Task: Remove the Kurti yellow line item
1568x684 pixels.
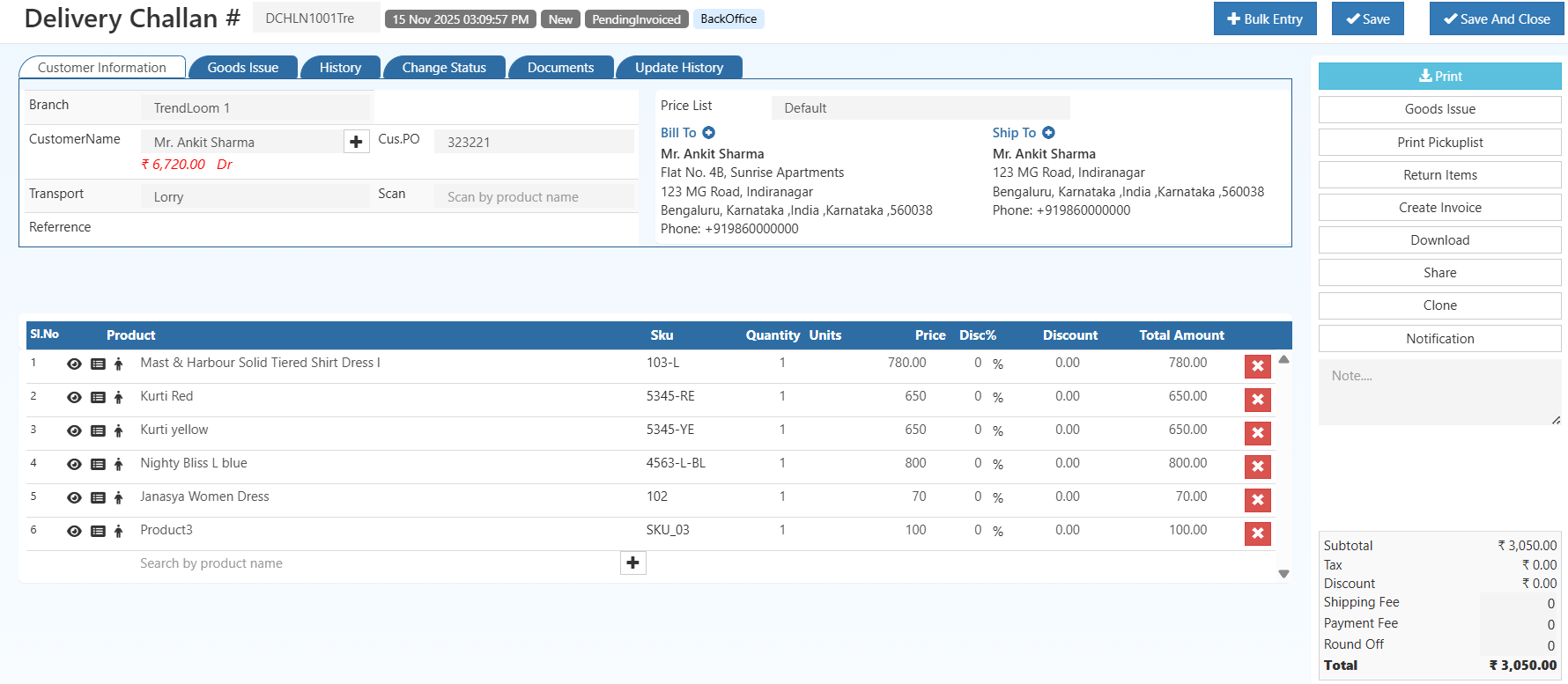Action: point(1257,433)
